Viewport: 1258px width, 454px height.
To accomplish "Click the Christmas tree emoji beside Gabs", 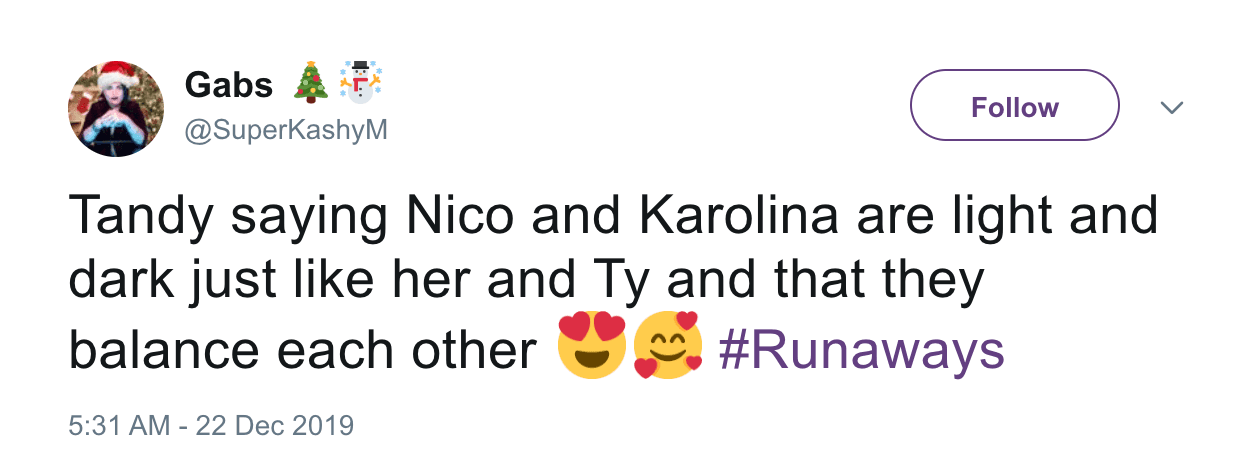I will tap(311, 83).
